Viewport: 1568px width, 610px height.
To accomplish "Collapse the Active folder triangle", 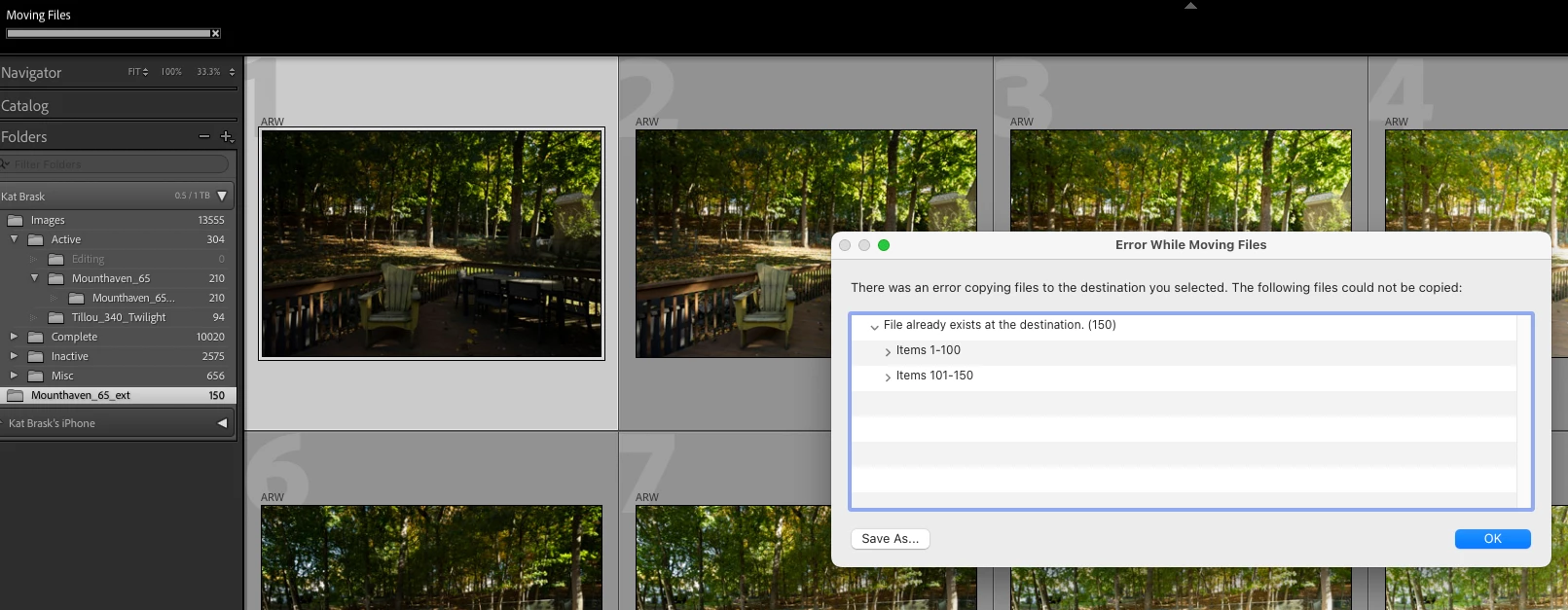I will tap(14, 239).
